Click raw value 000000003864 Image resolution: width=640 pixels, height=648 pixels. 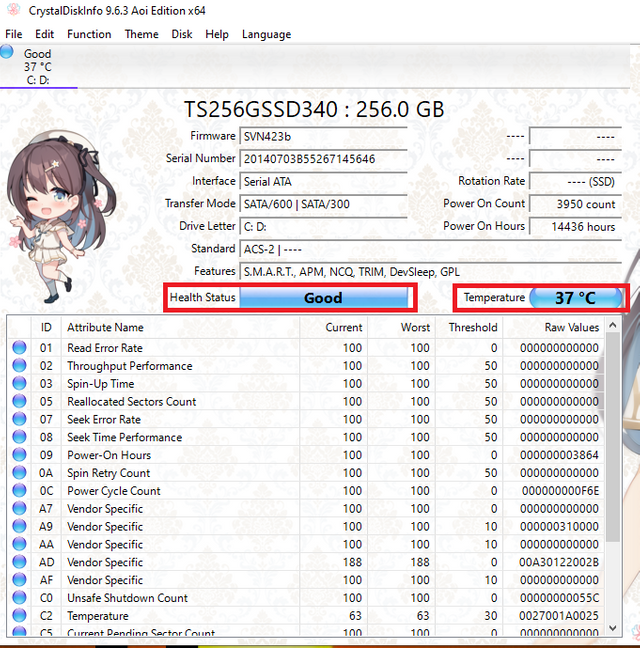pos(559,455)
